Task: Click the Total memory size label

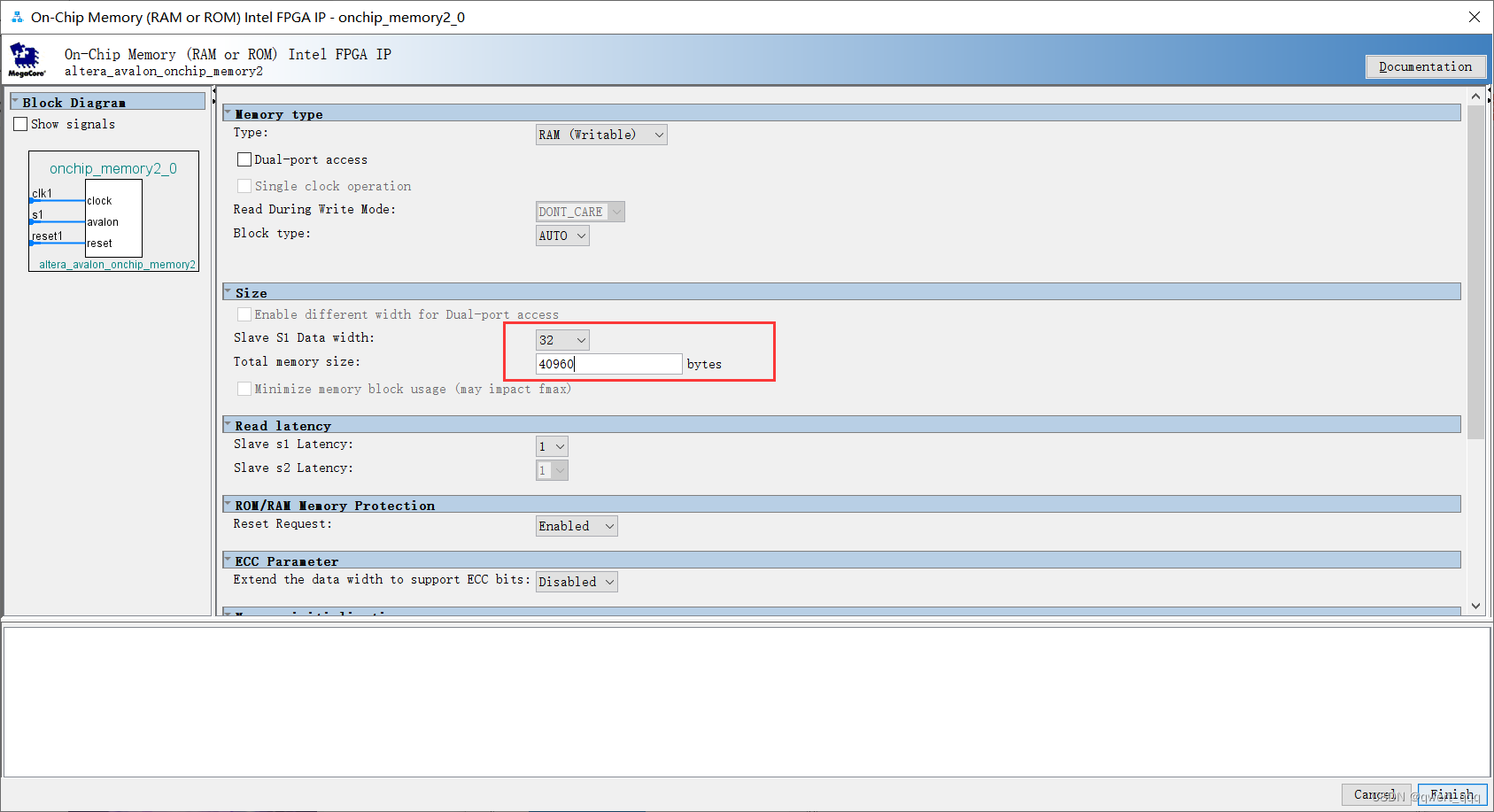Action: [x=297, y=361]
